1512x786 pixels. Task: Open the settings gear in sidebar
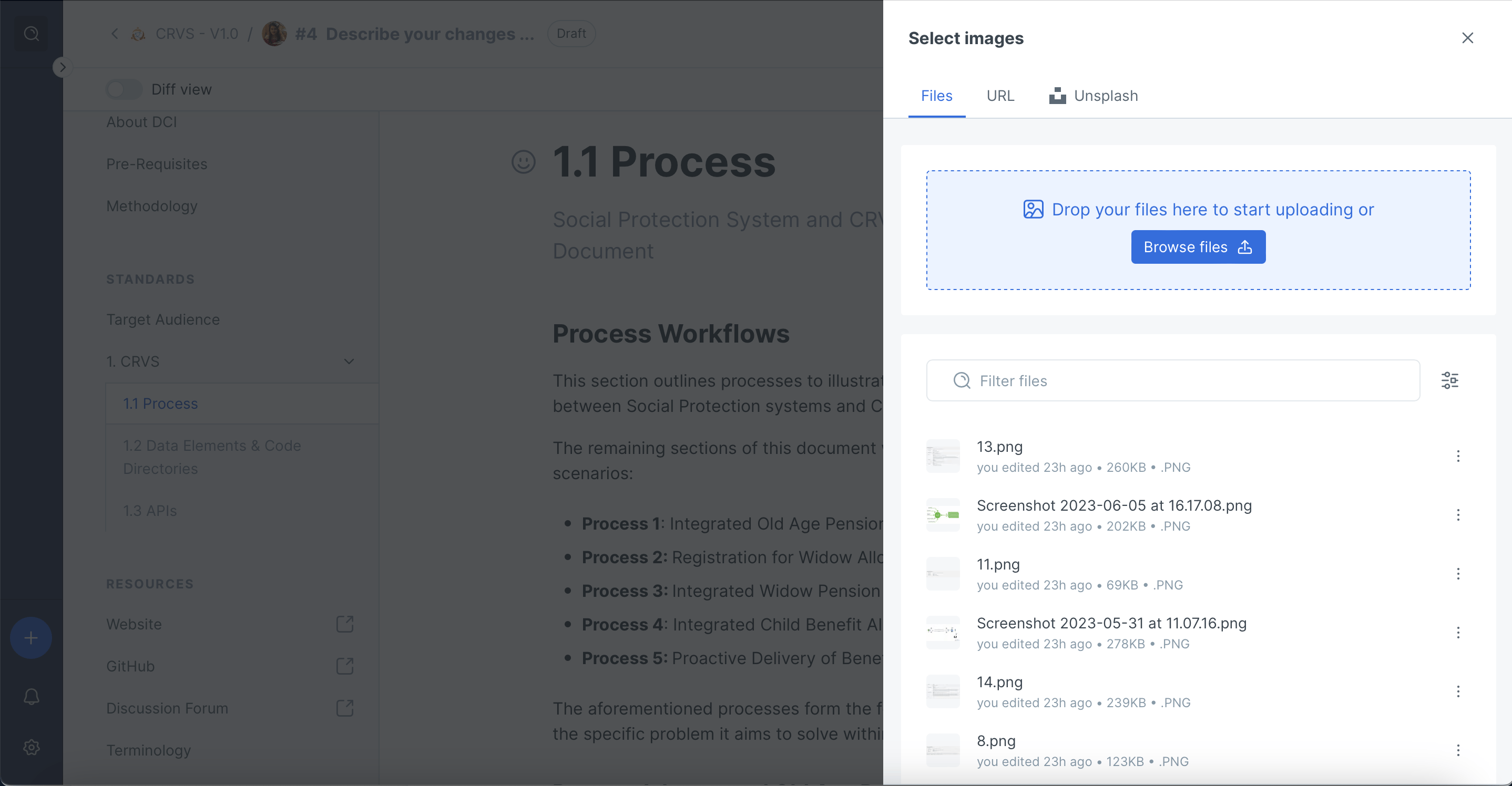click(x=31, y=747)
